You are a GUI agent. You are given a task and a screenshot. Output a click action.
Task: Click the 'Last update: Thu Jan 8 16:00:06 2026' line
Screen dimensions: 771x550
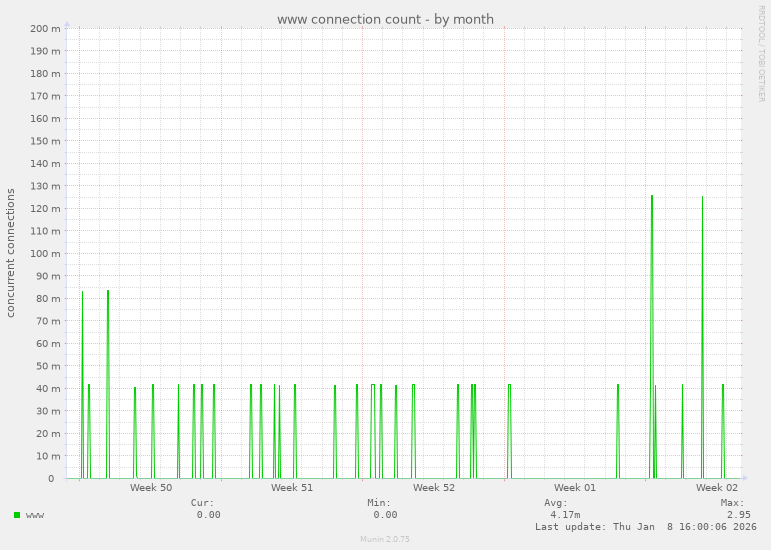tap(646, 526)
